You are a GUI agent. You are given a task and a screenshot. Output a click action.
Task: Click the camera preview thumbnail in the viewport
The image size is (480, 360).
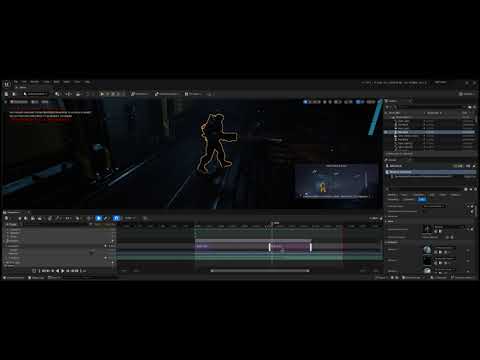(336, 181)
